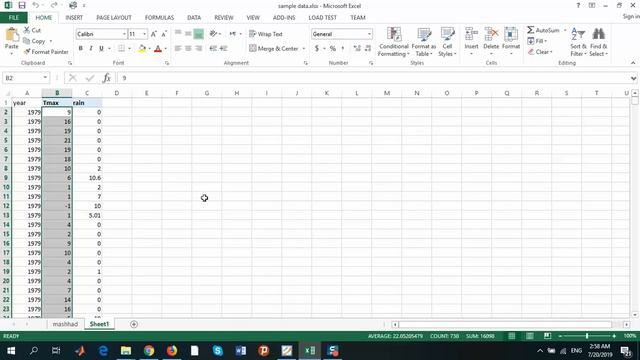
Task: Click the Accounting dollar format icon
Action: (x=317, y=49)
